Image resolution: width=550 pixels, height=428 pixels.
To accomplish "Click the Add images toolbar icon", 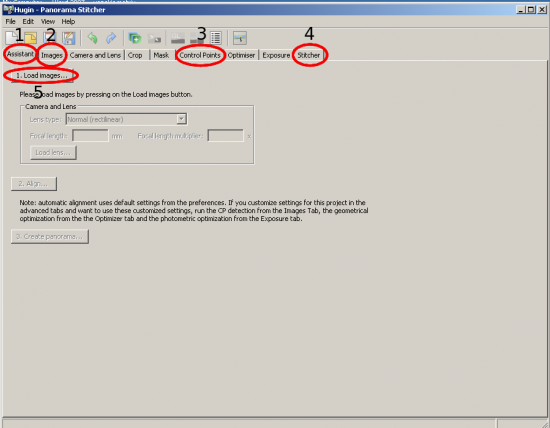I will tap(135, 38).
